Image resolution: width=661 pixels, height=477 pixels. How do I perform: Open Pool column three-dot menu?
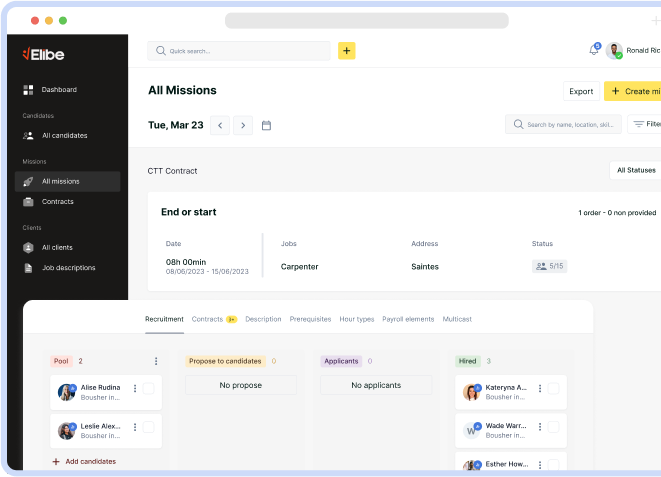click(156, 361)
